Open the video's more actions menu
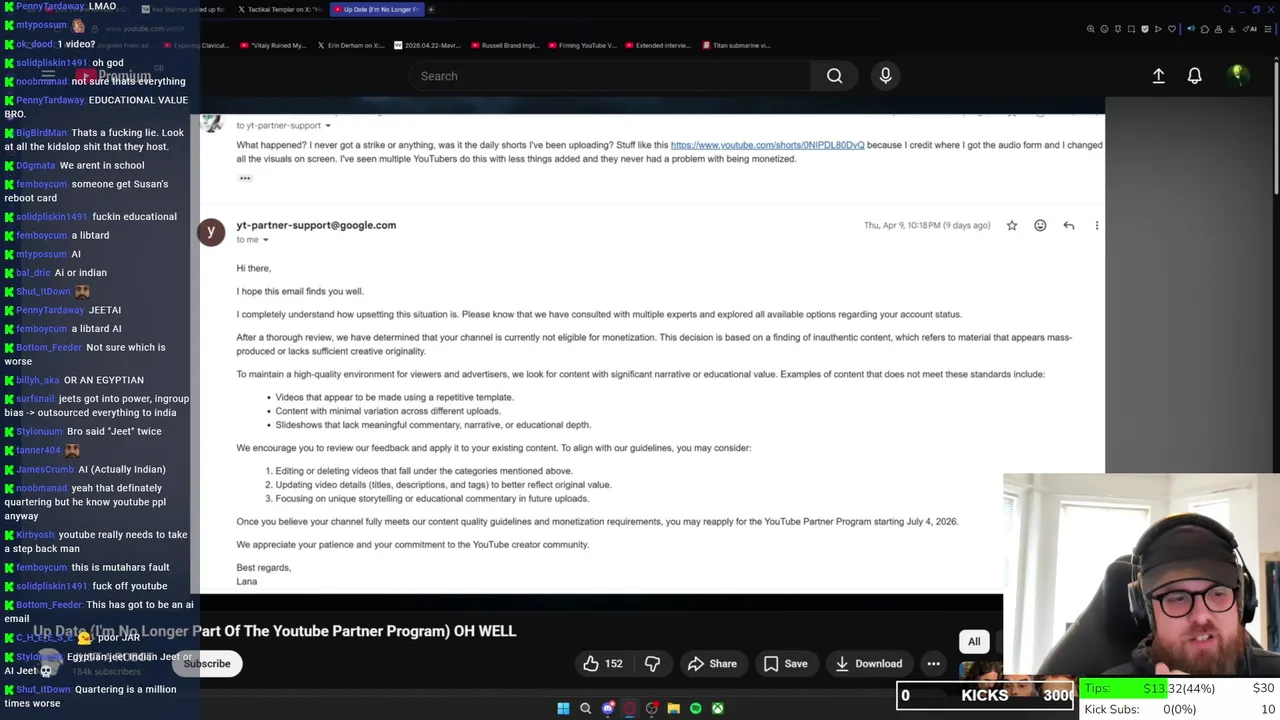 933,664
